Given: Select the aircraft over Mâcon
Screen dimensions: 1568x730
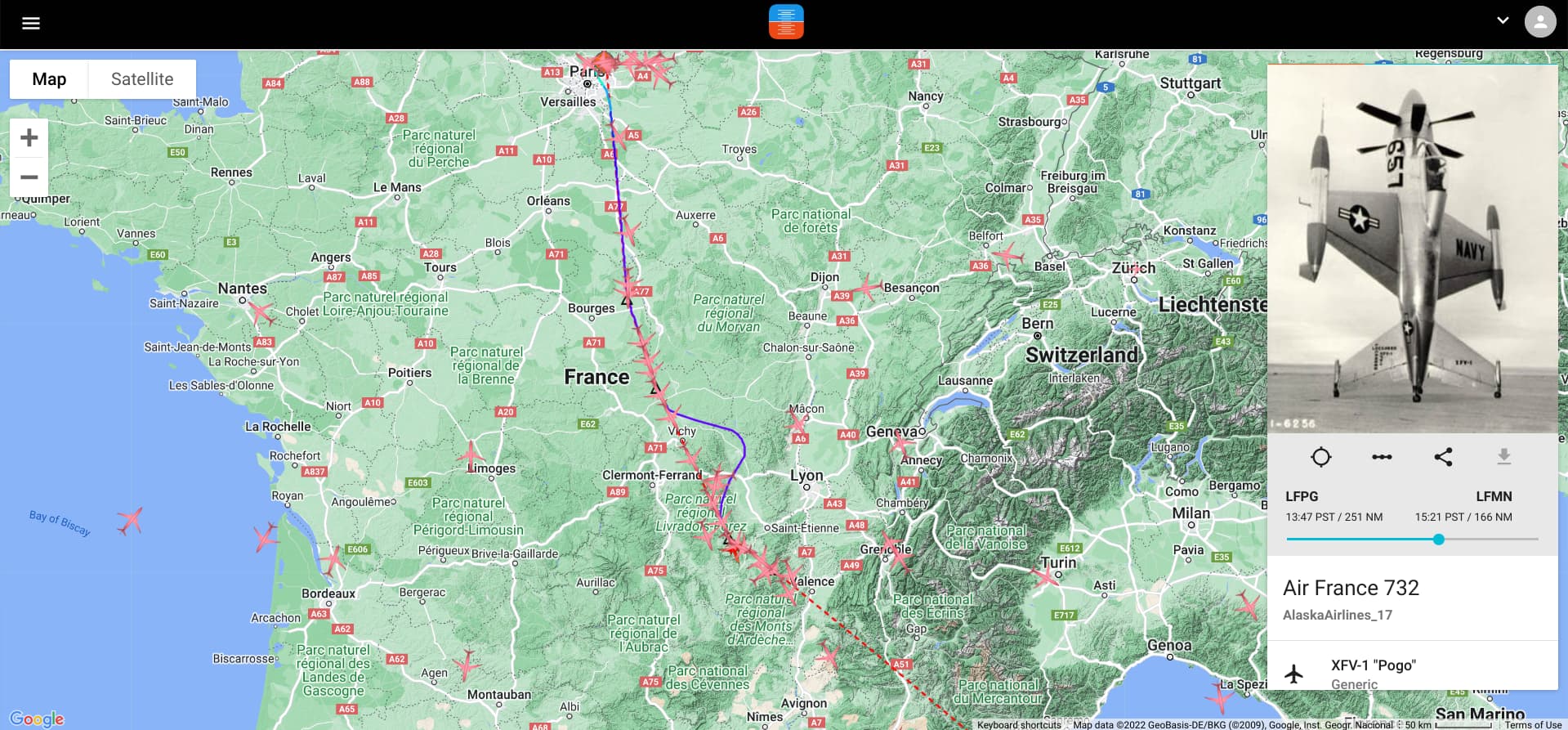Looking at the screenshot, I should [x=797, y=421].
